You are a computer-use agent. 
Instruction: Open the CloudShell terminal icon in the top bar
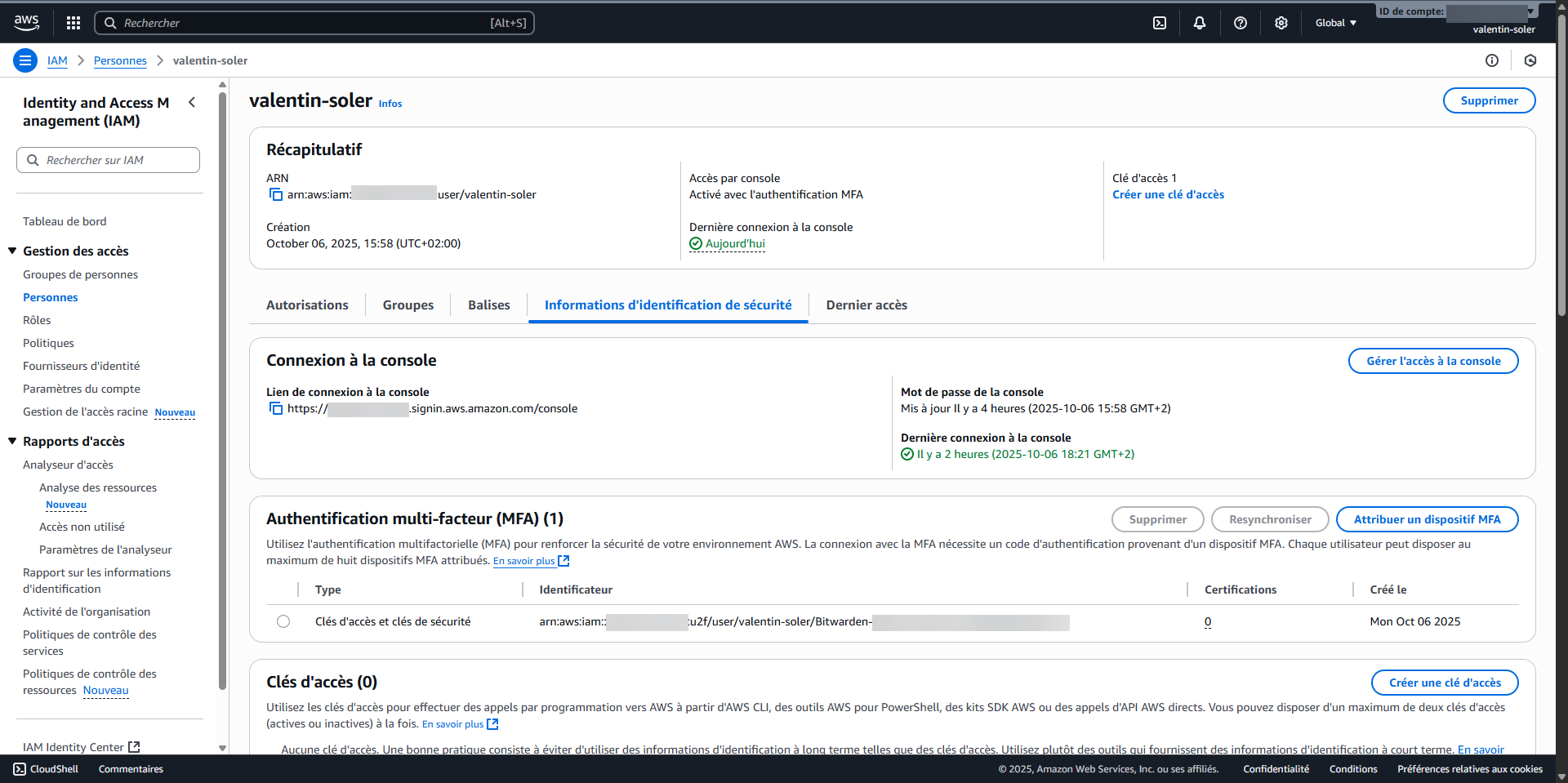[x=1159, y=22]
